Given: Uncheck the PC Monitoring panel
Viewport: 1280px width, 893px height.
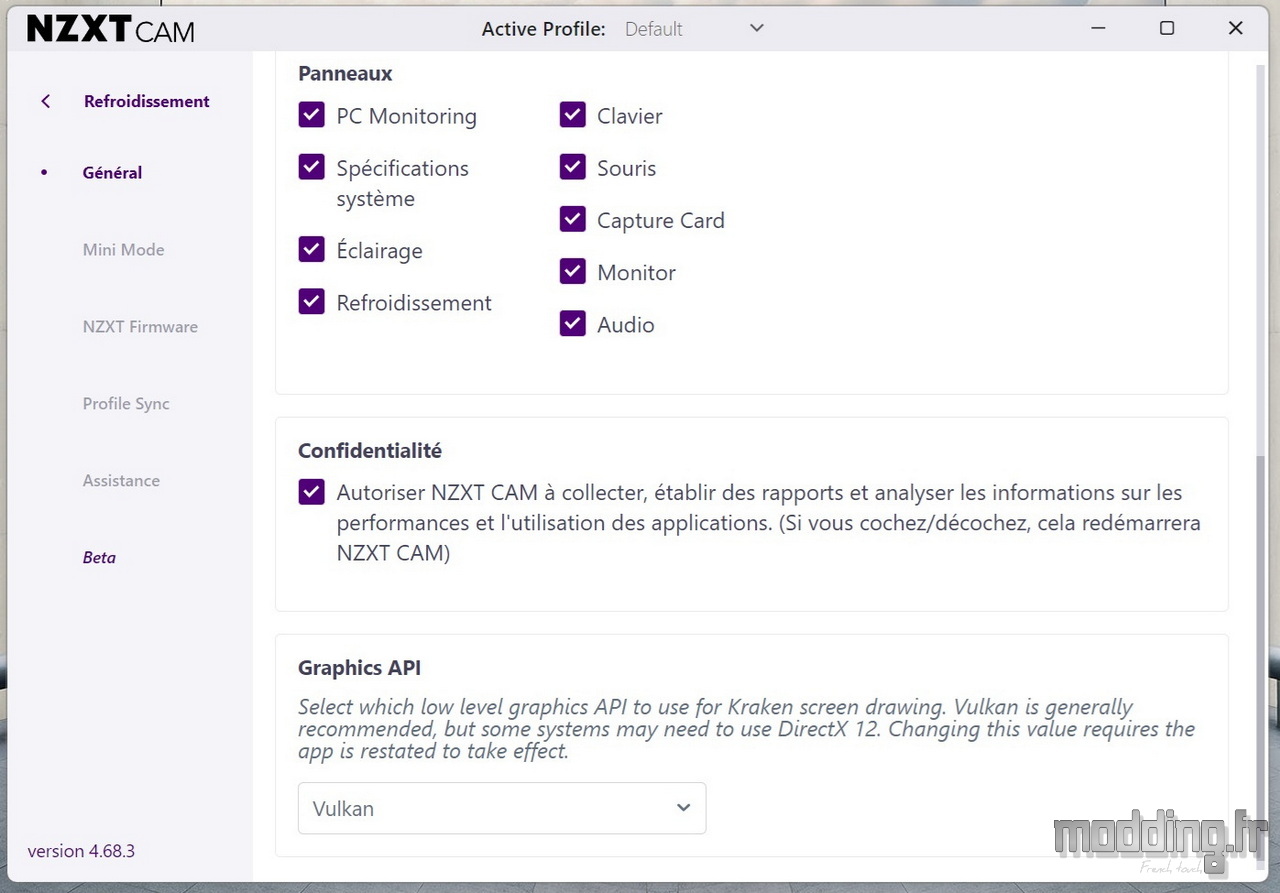Looking at the screenshot, I should pyautogui.click(x=311, y=115).
